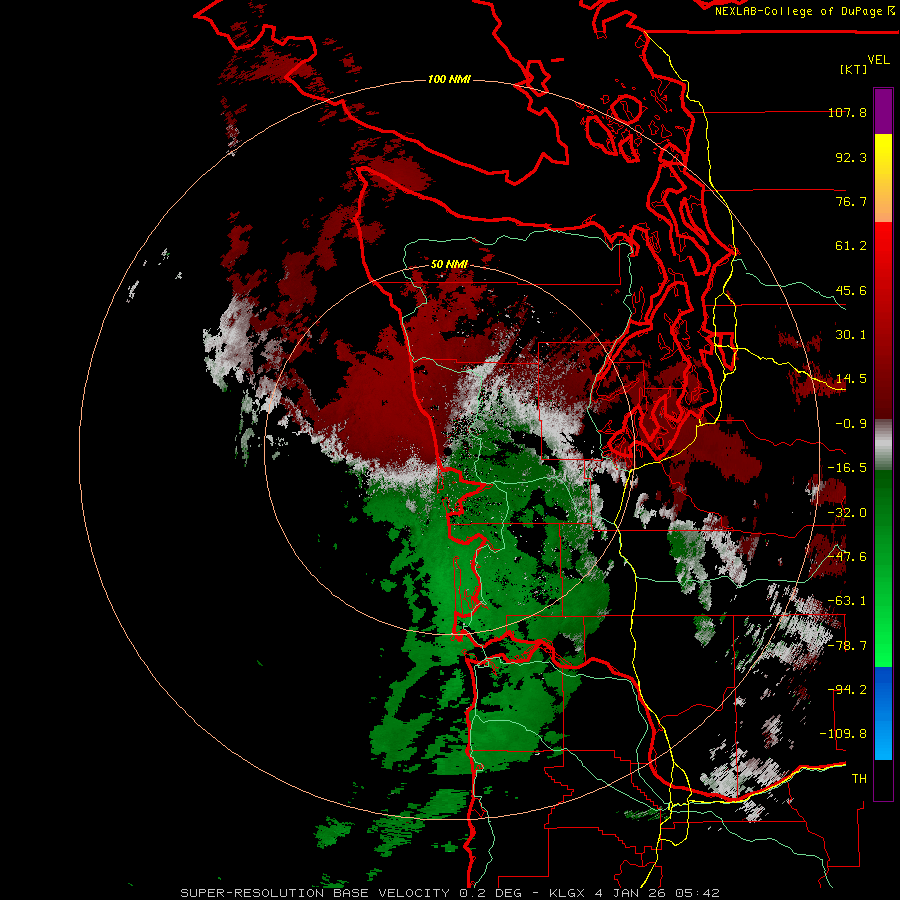Click the -109.8 legend value
The image size is (900, 900).
coord(843,734)
